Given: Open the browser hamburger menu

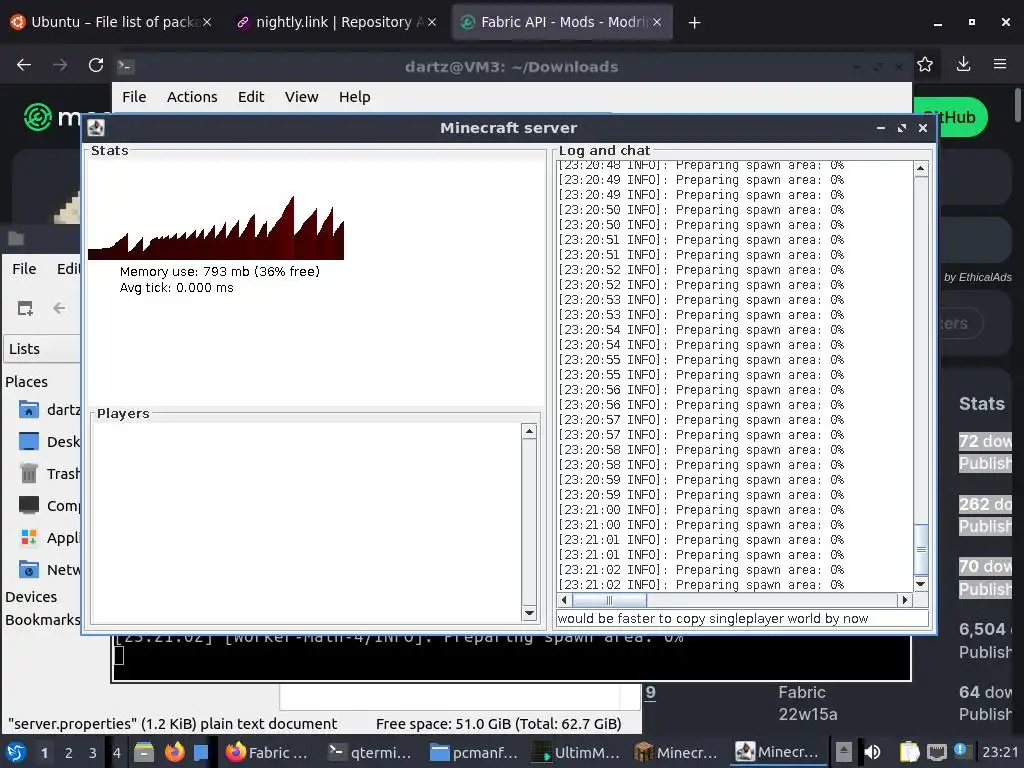Looking at the screenshot, I should click(x=1000, y=64).
